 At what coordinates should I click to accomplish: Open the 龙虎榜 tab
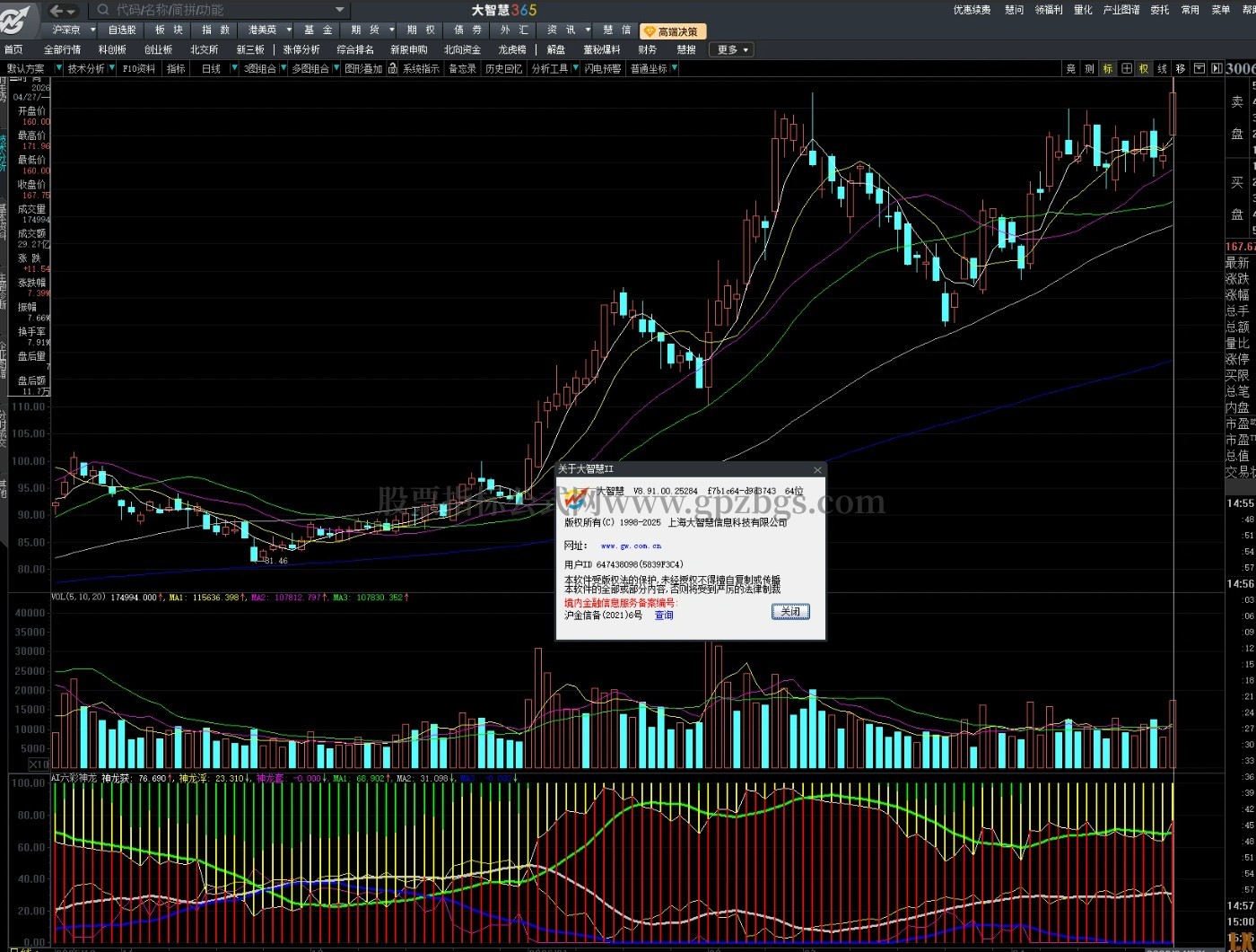(x=512, y=50)
